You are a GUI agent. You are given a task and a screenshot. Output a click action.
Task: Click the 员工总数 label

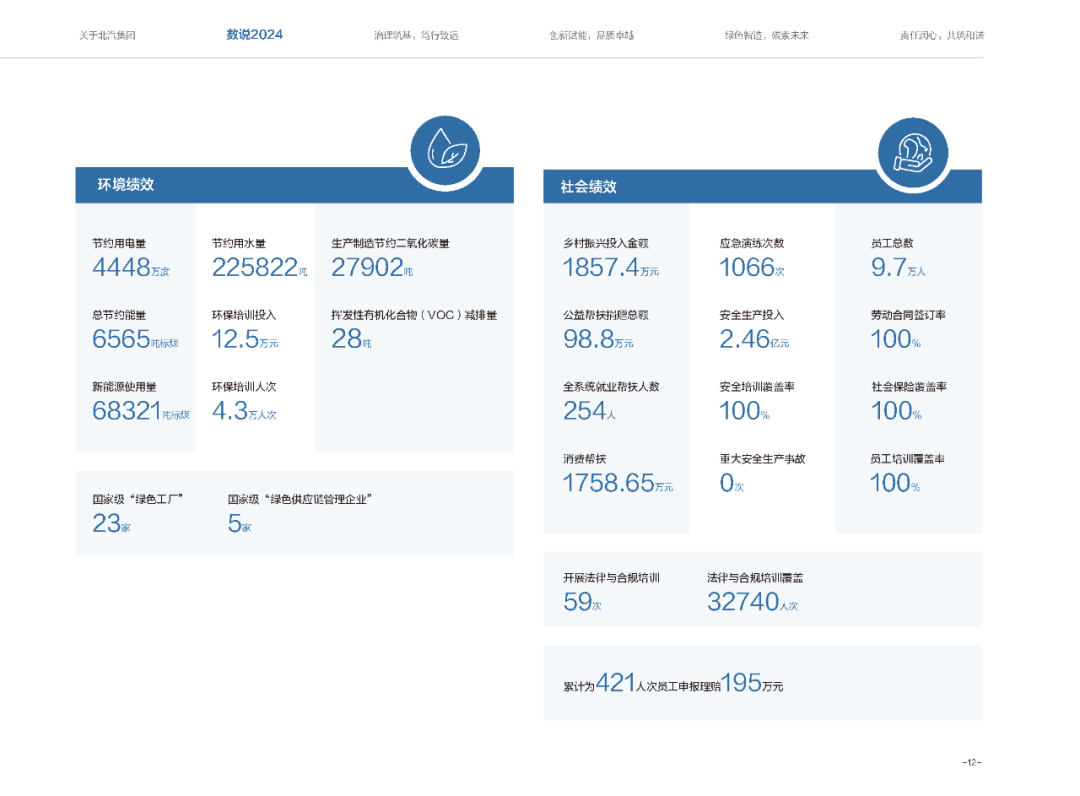pos(892,243)
